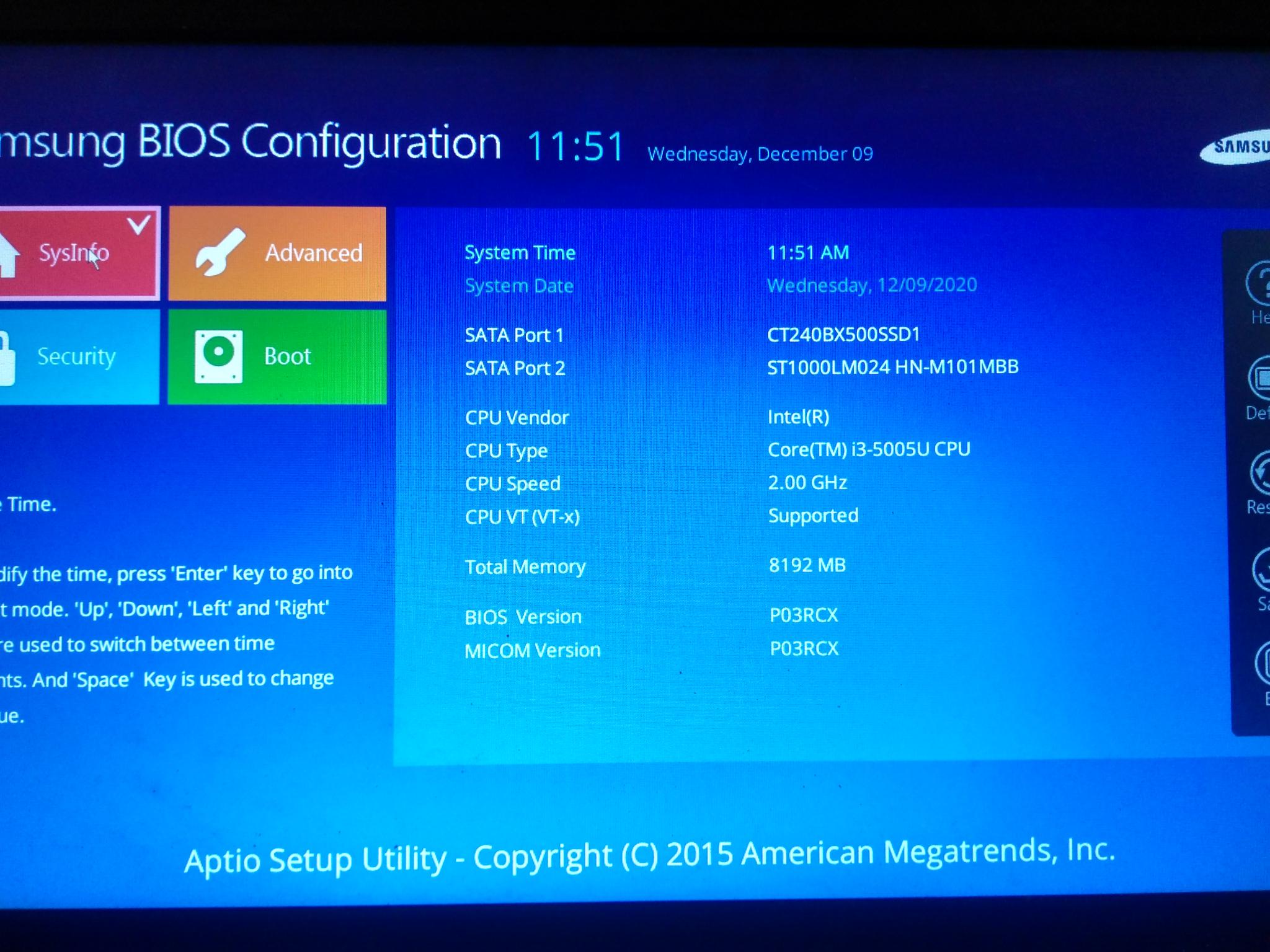Screen dimensions: 1270x952
Task: Select the System Time value 11:51 AM
Action: (x=808, y=252)
